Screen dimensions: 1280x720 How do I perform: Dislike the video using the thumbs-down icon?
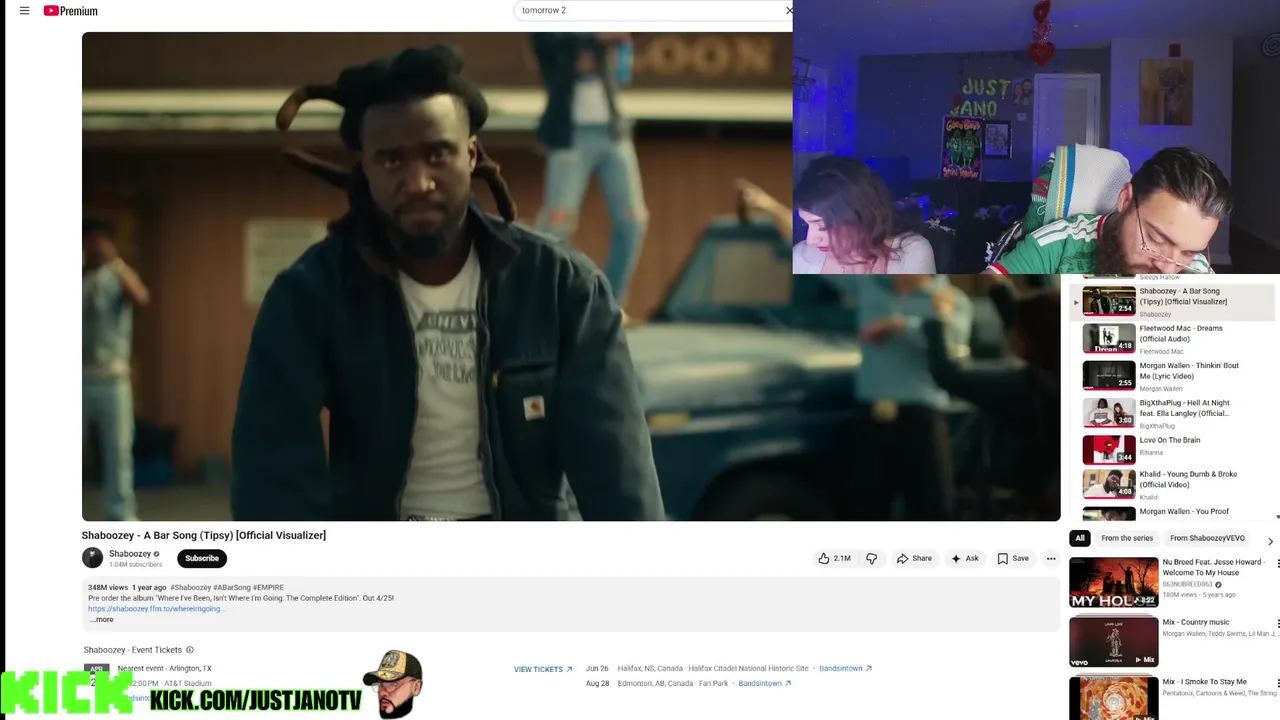(871, 558)
